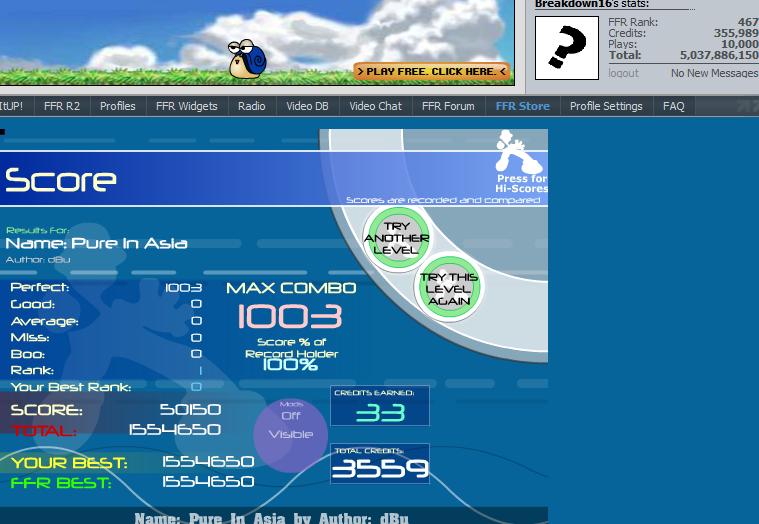
Task: Click the Play Free Click Here banner button
Action: pos(432,71)
